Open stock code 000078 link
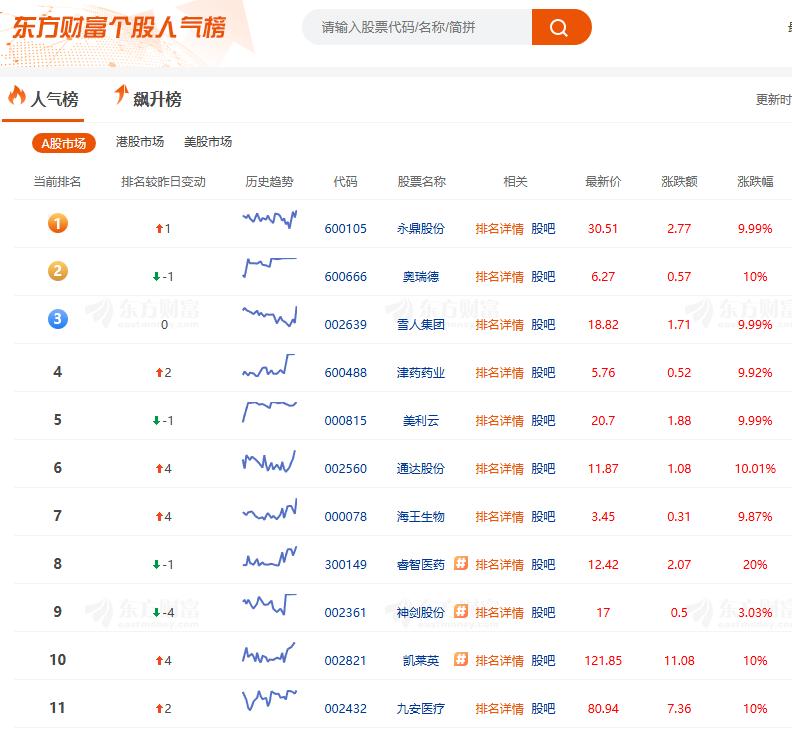This screenshot has width=792, height=729. (x=345, y=517)
